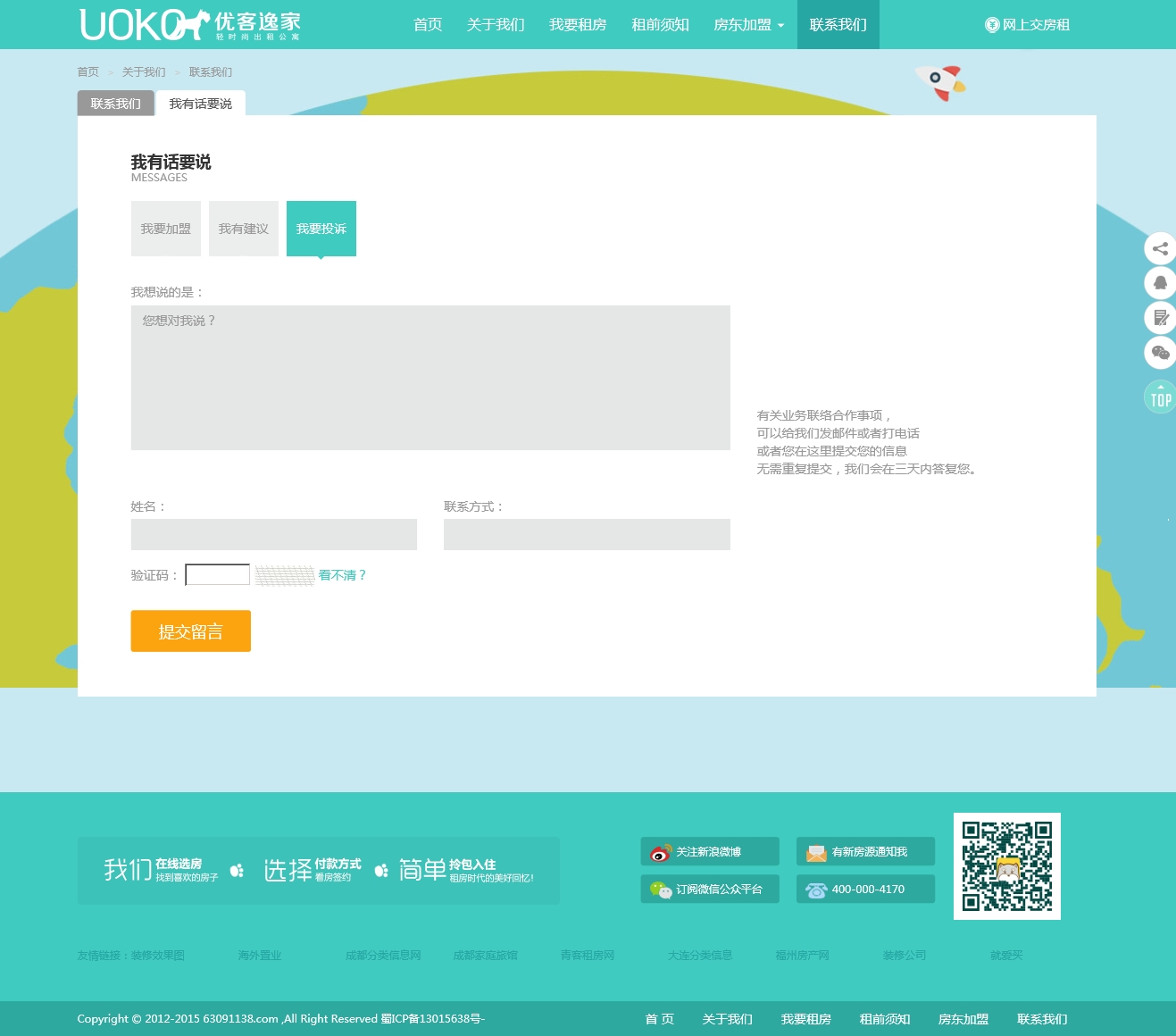Click the QR code image in footer

pos(1007,866)
